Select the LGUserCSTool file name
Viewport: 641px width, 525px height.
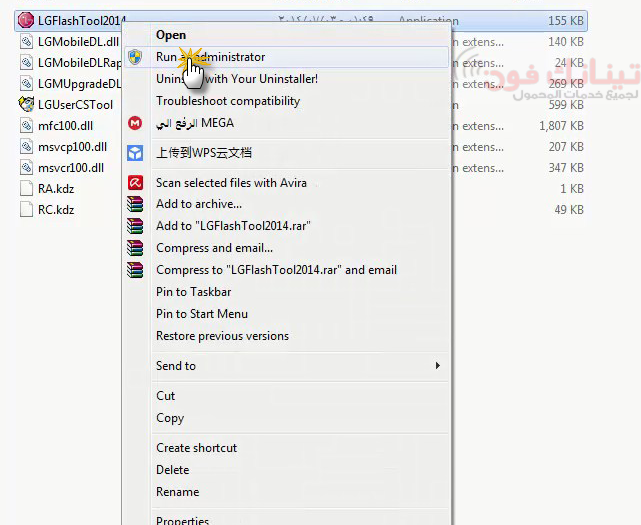(75, 105)
